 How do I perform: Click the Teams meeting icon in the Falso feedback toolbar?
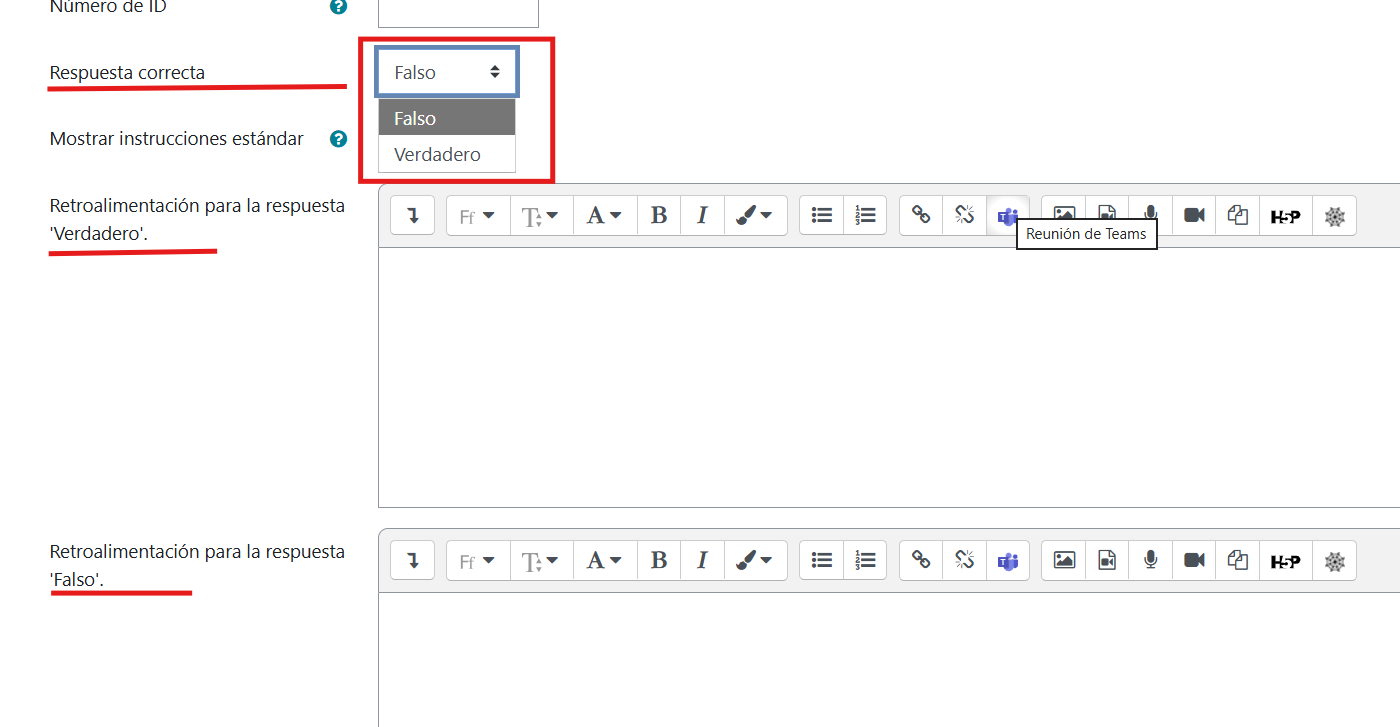(x=1008, y=561)
